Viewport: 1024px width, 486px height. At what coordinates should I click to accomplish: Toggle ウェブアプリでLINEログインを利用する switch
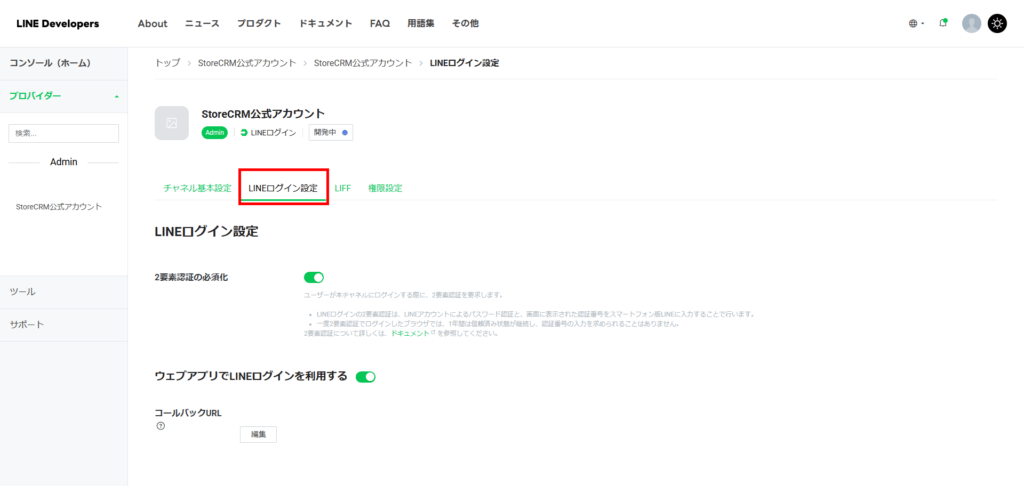(366, 377)
